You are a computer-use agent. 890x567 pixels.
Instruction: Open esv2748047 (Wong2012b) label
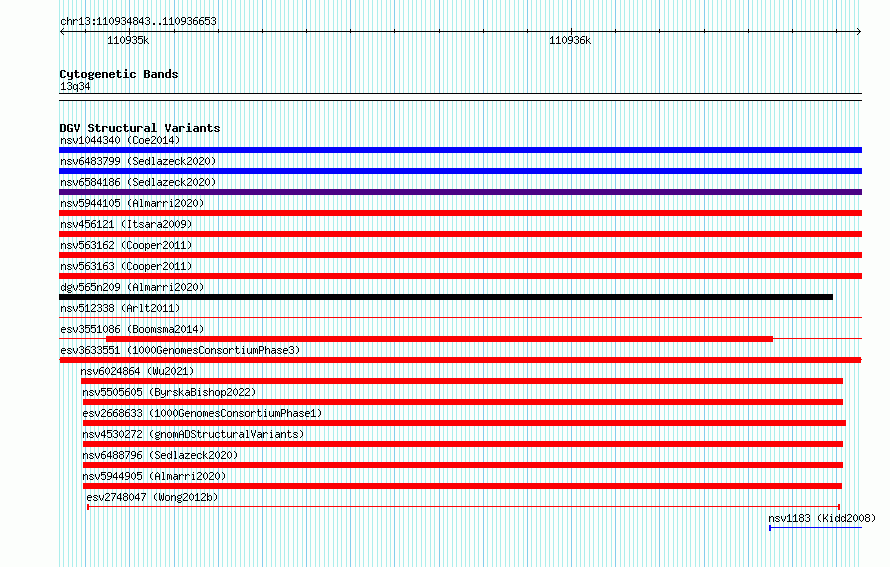152,497
